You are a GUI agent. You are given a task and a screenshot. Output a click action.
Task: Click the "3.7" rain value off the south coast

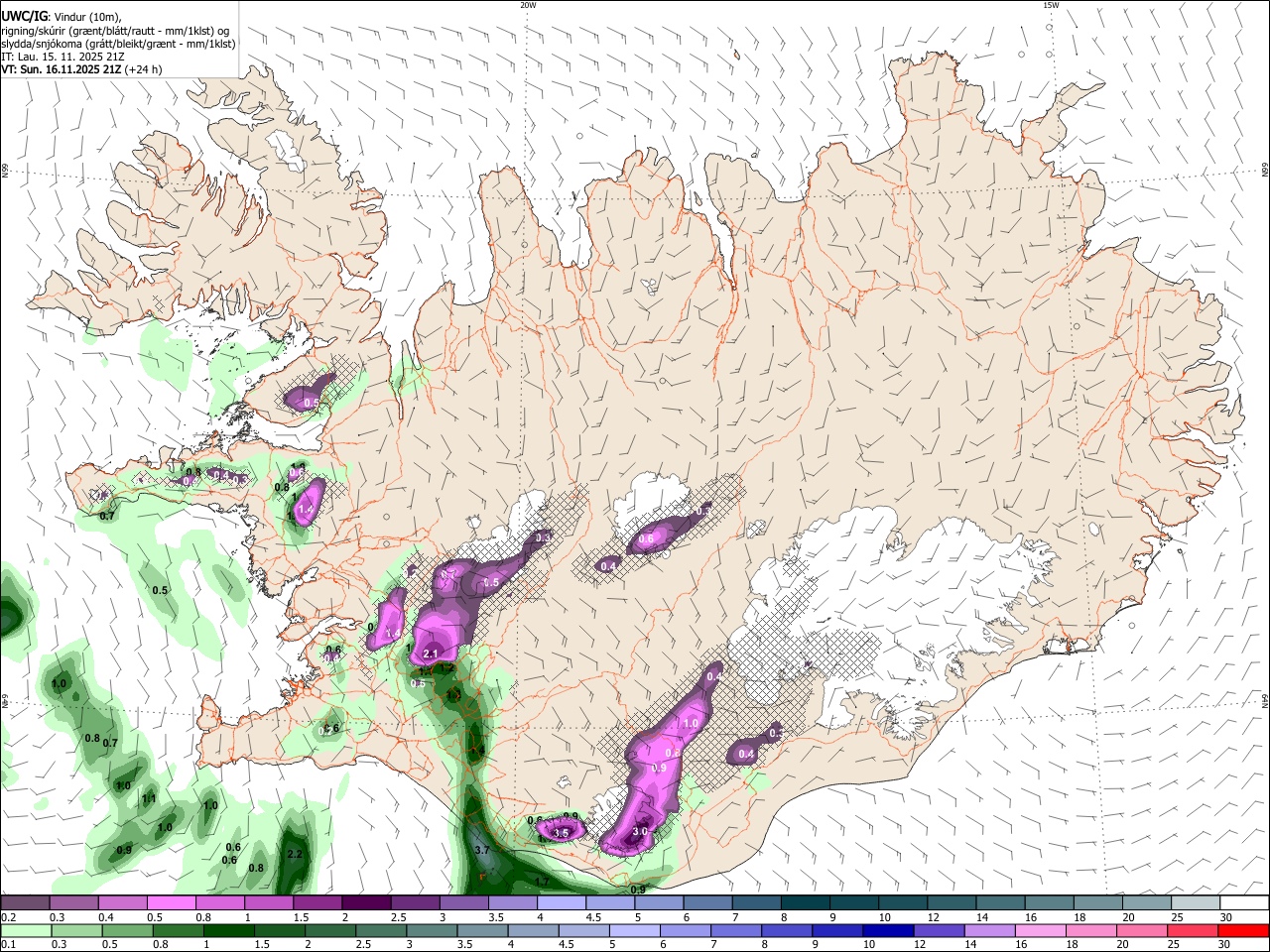483,851
